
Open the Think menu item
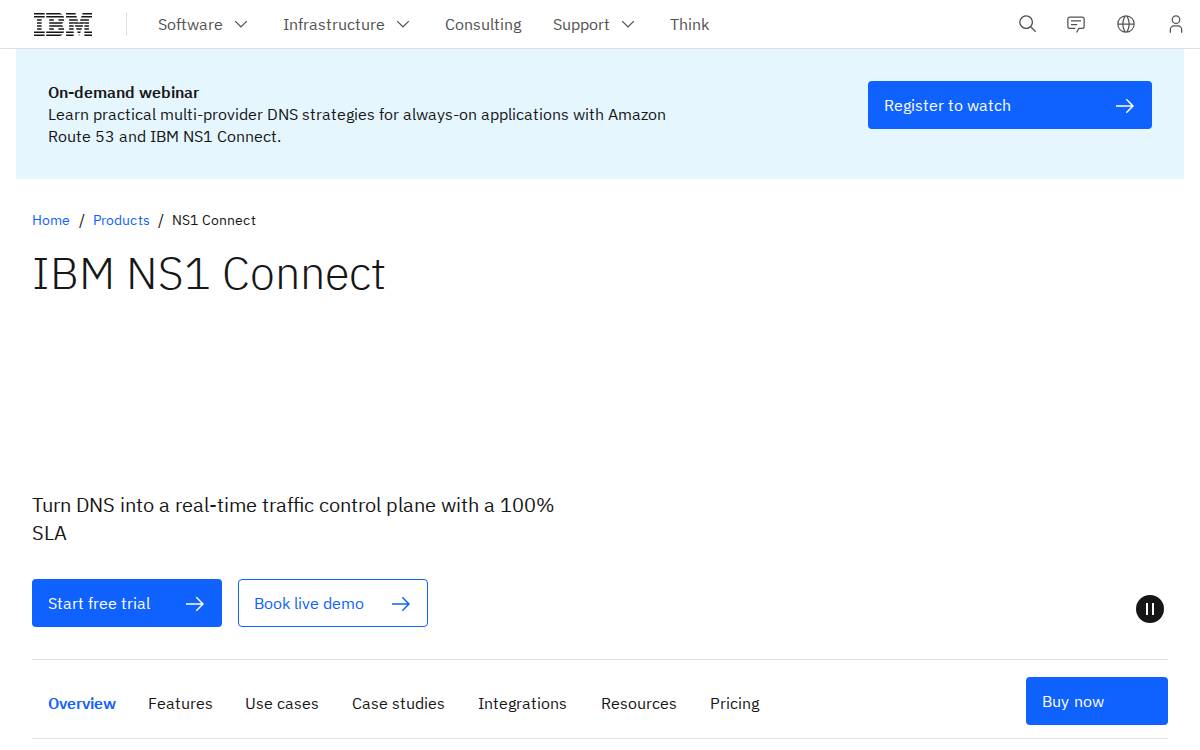(689, 24)
